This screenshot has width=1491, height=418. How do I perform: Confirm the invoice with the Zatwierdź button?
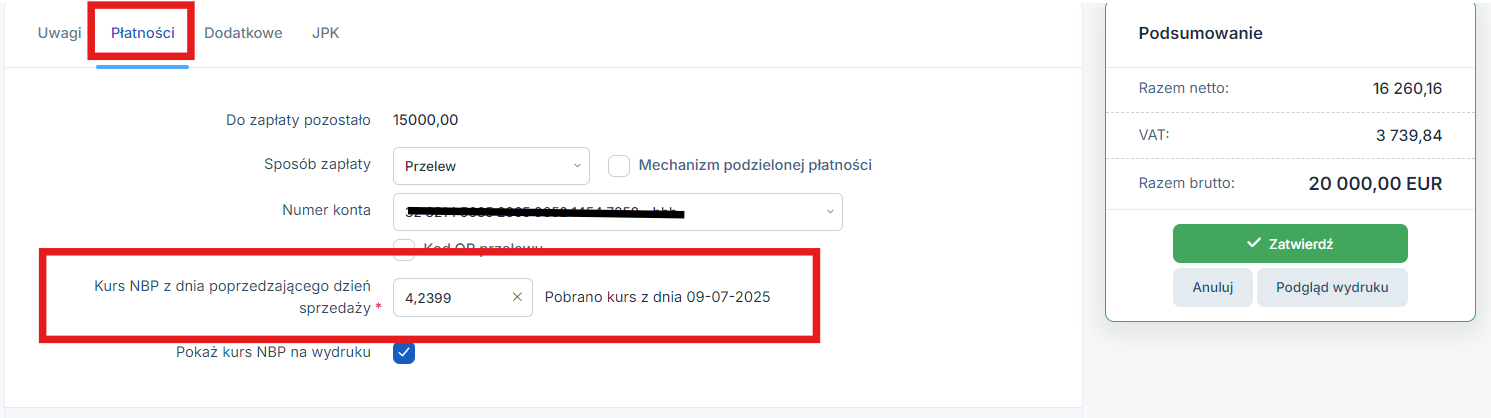(x=1290, y=243)
